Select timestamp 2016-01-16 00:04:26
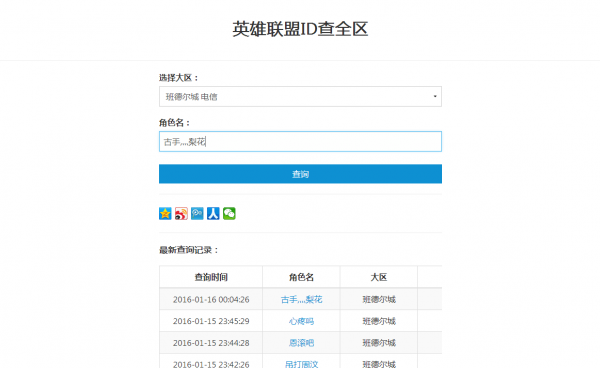This screenshot has width=600, height=368. [211, 300]
